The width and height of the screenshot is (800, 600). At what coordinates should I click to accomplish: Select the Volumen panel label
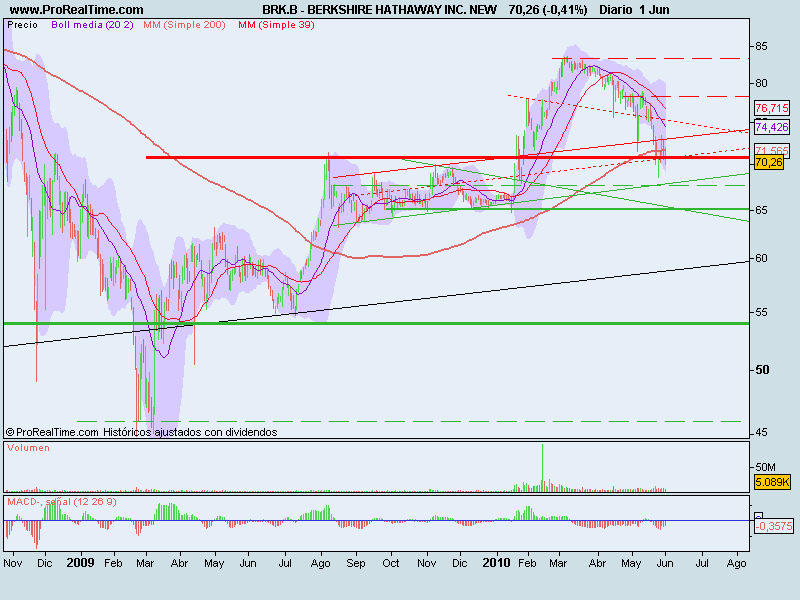pyautogui.click(x=28, y=448)
